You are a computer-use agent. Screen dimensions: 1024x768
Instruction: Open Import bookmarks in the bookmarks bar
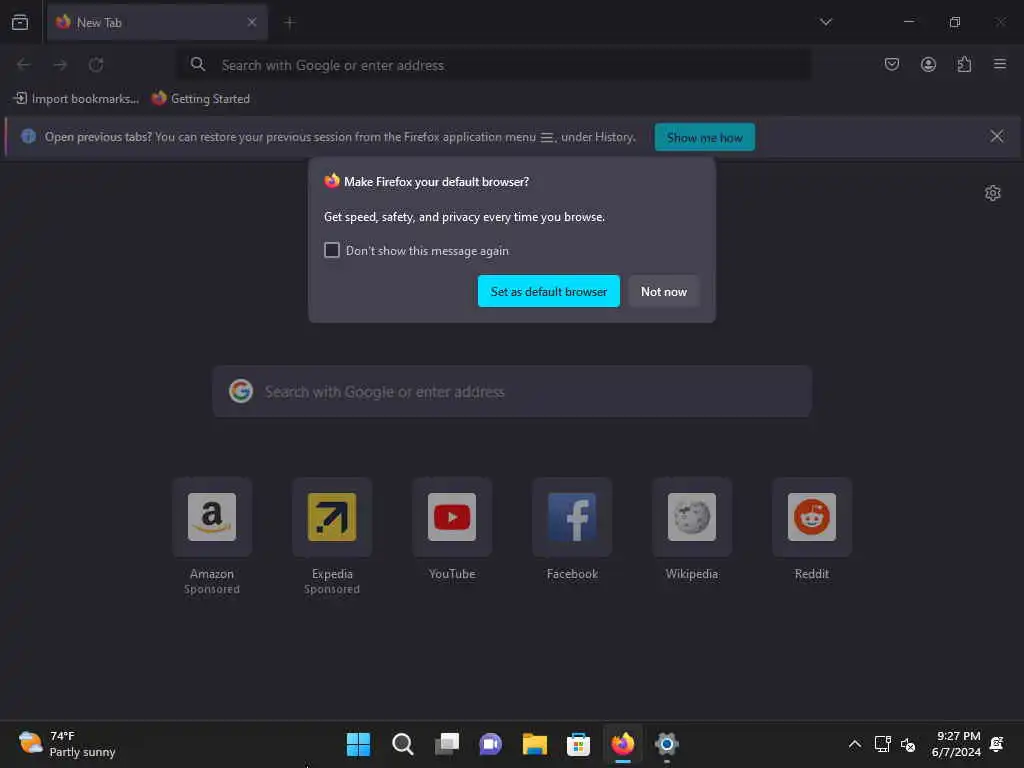pyautogui.click(x=76, y=99)
